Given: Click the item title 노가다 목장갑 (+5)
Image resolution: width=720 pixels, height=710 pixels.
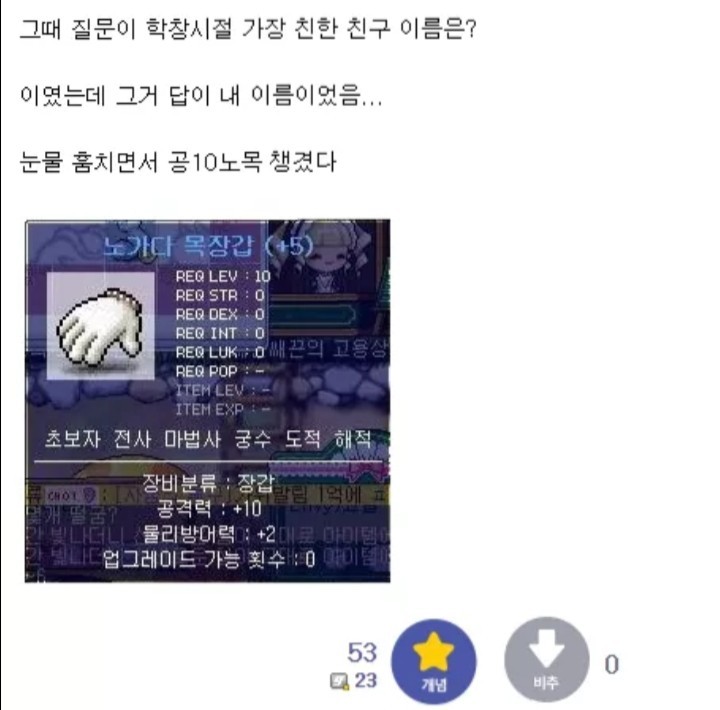Looking at the screenshot, I should tap(207, 246).
